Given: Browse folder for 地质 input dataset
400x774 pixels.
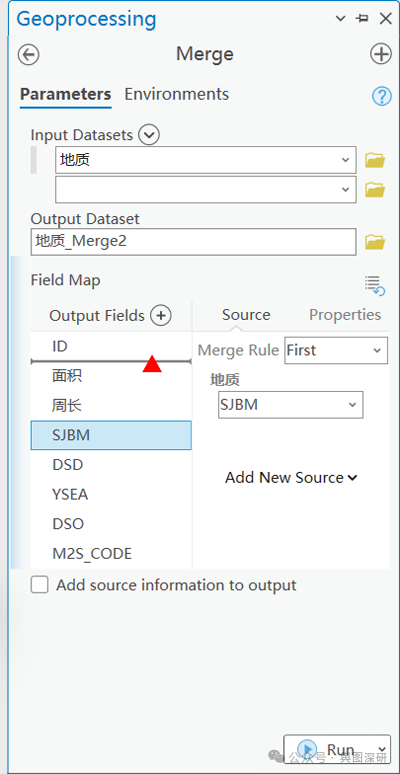Looking at the screenshot, I should tap(375, 160).
